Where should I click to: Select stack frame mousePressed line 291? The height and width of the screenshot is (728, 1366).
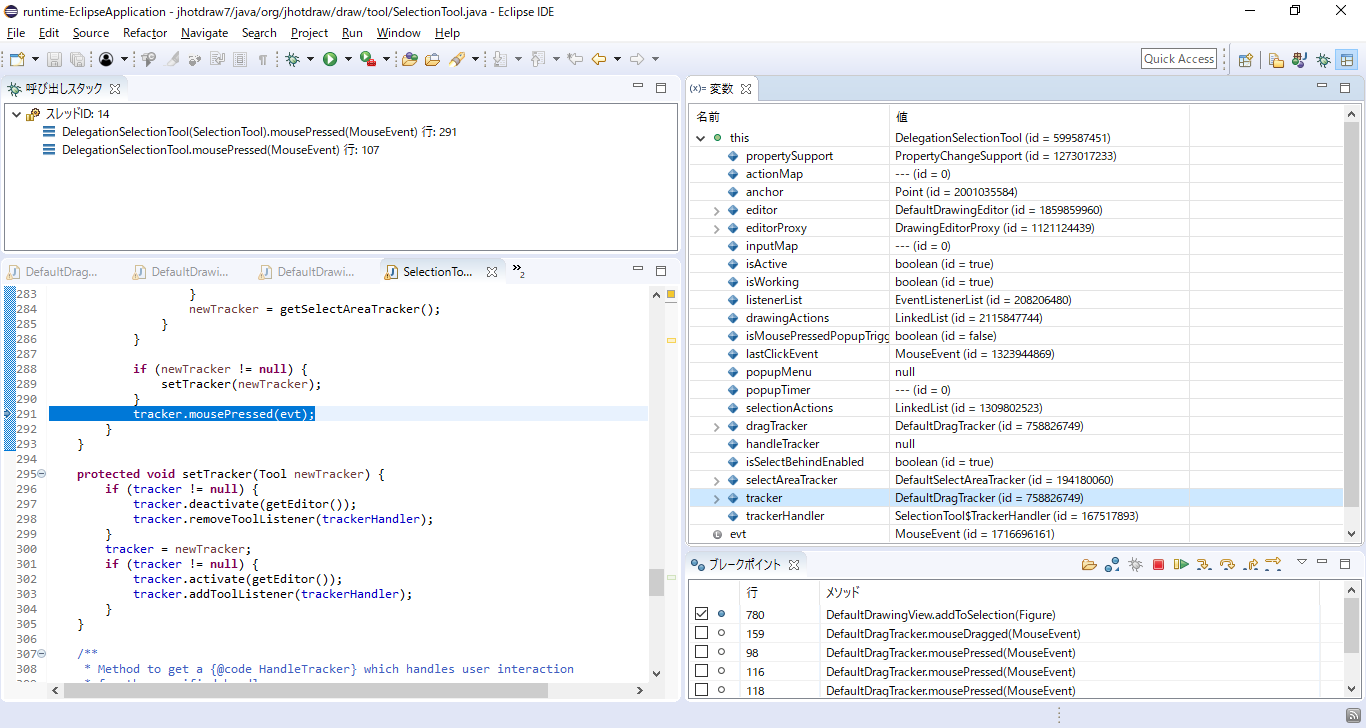click(x=249, y=132)
